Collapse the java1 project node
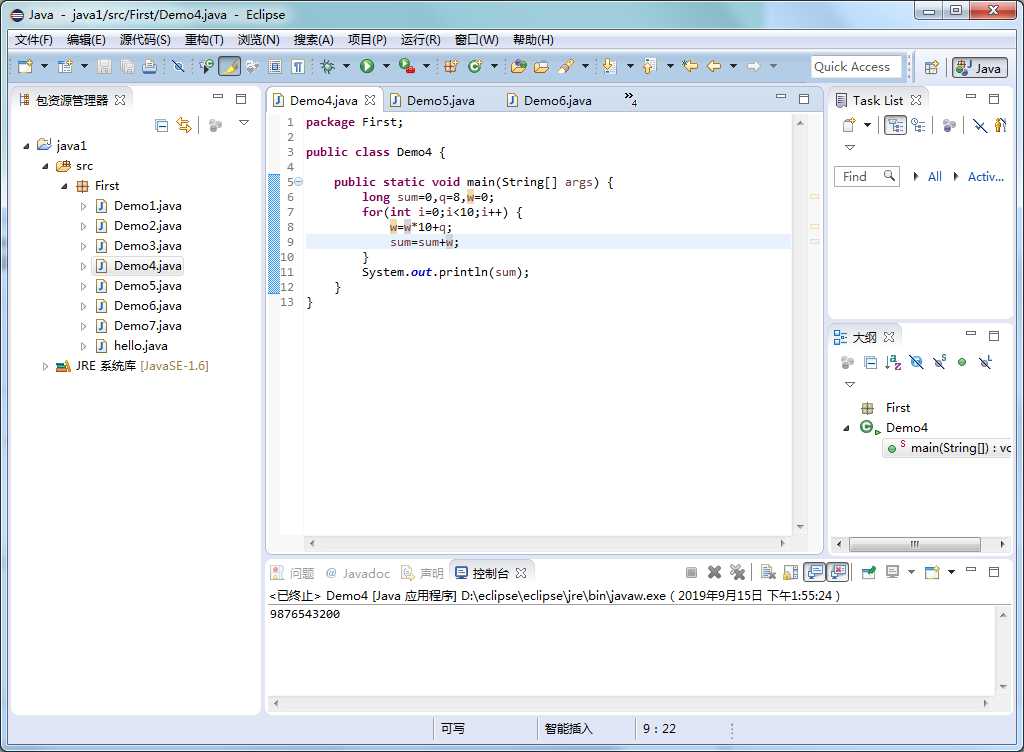This screenshot has height=752, width=1024. tap(26, 146)
